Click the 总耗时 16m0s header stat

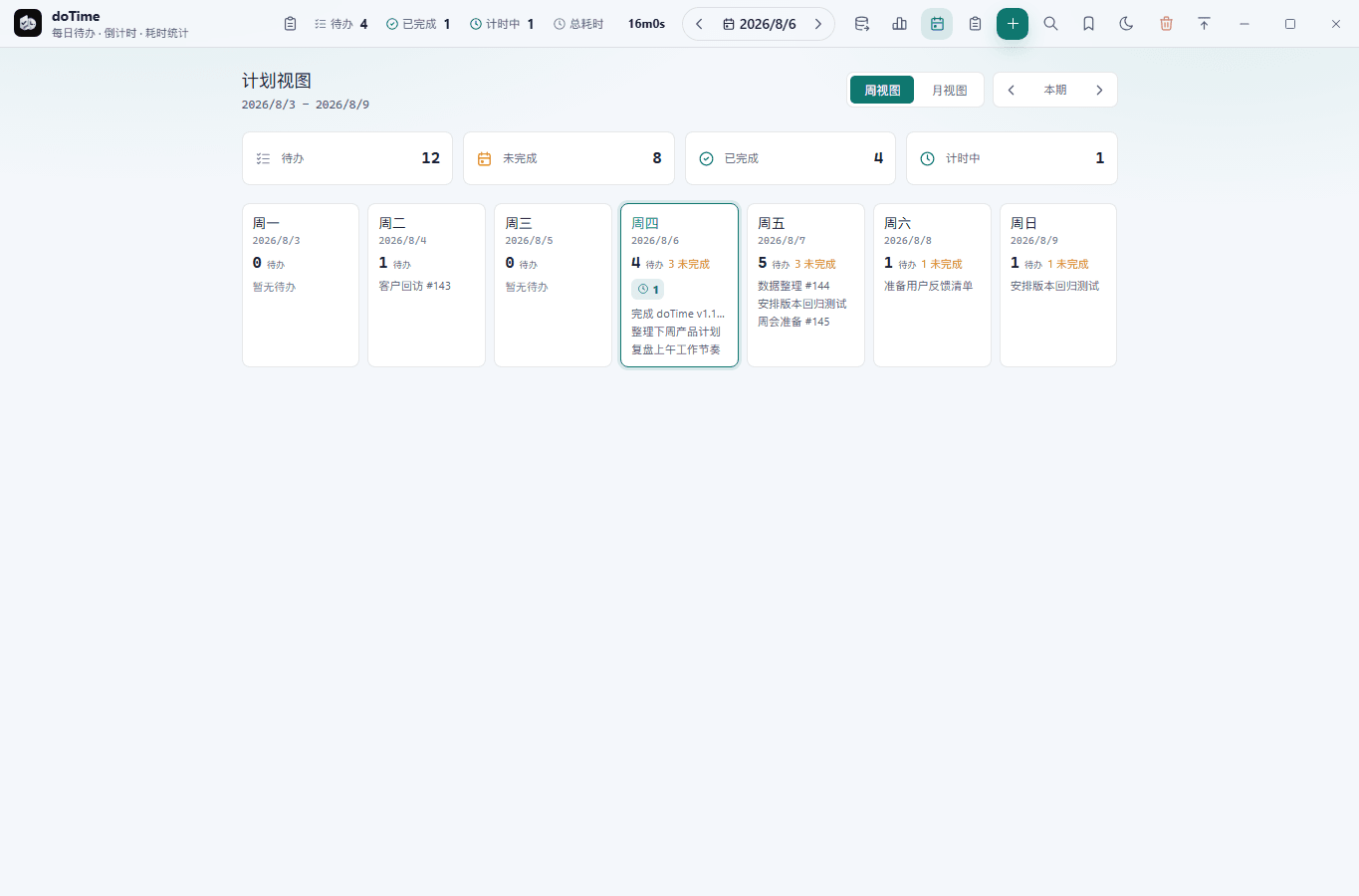click(x=609, y=24)
